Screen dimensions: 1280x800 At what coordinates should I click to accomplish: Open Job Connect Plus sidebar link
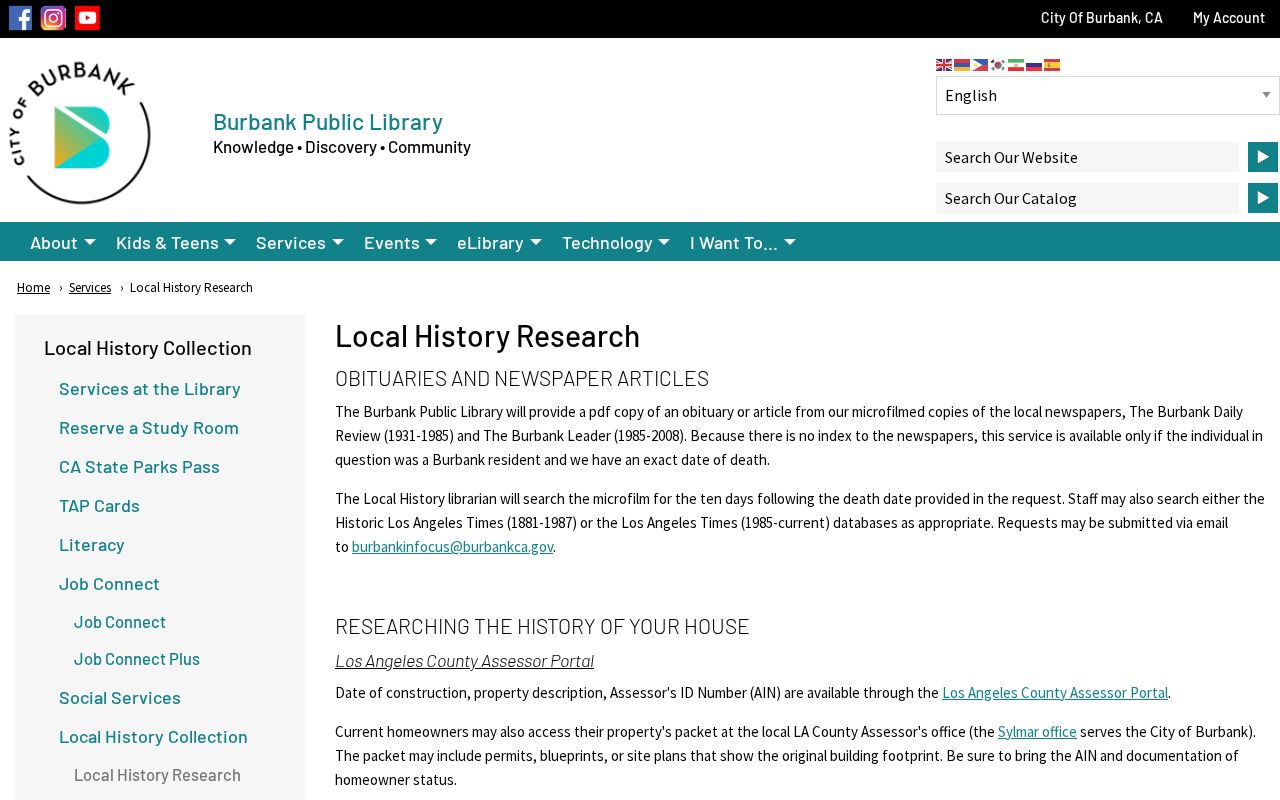tap(137, 659)
